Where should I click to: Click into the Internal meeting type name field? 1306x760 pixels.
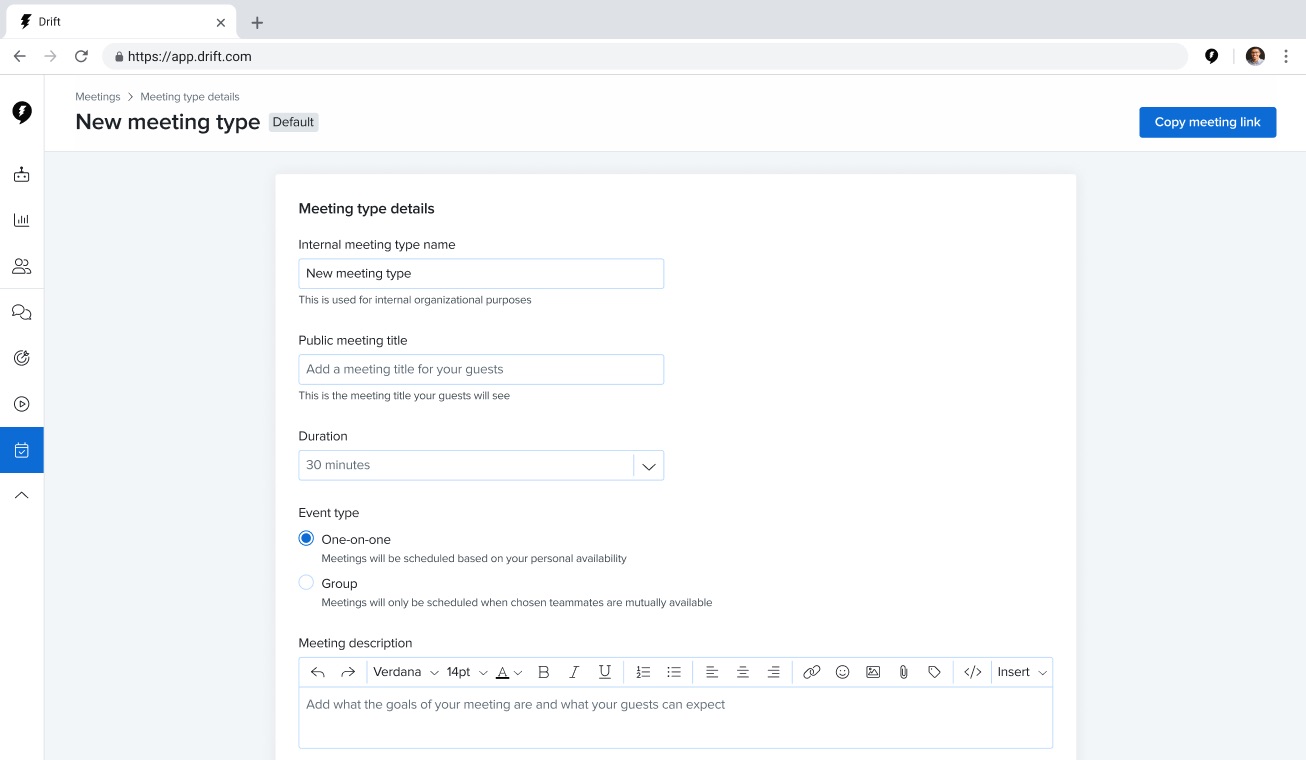pyautogui.click(x=481, y=273)
